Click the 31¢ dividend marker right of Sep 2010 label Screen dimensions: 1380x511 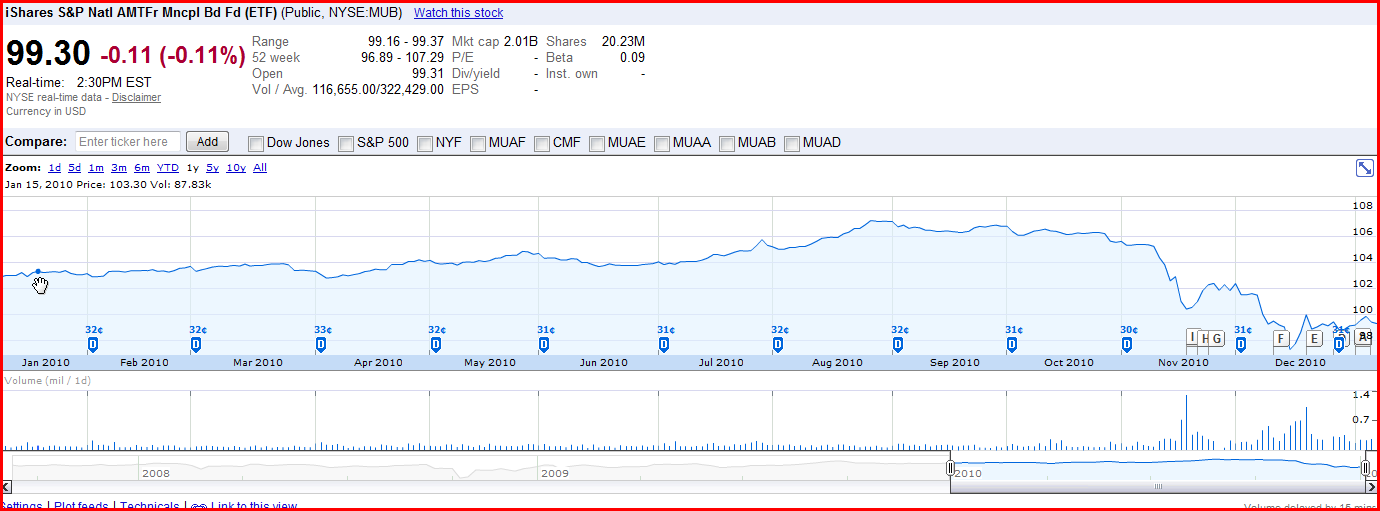(x=1013, y=344)
